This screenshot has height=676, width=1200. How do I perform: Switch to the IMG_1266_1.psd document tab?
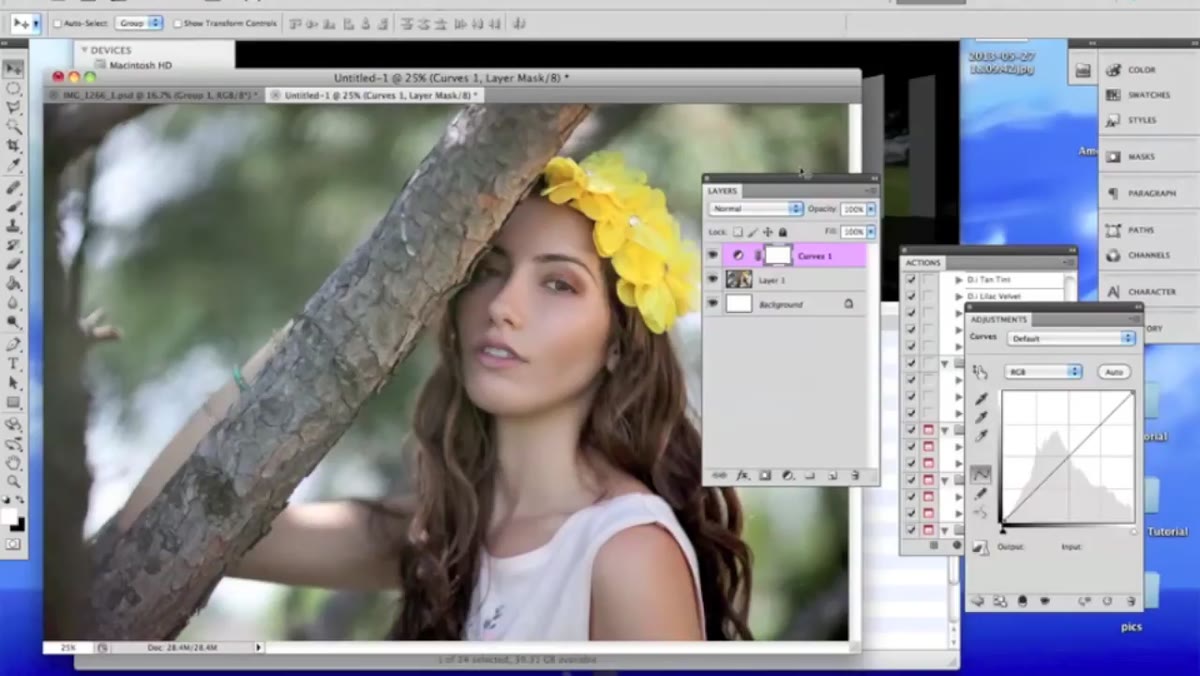point(154,95)
